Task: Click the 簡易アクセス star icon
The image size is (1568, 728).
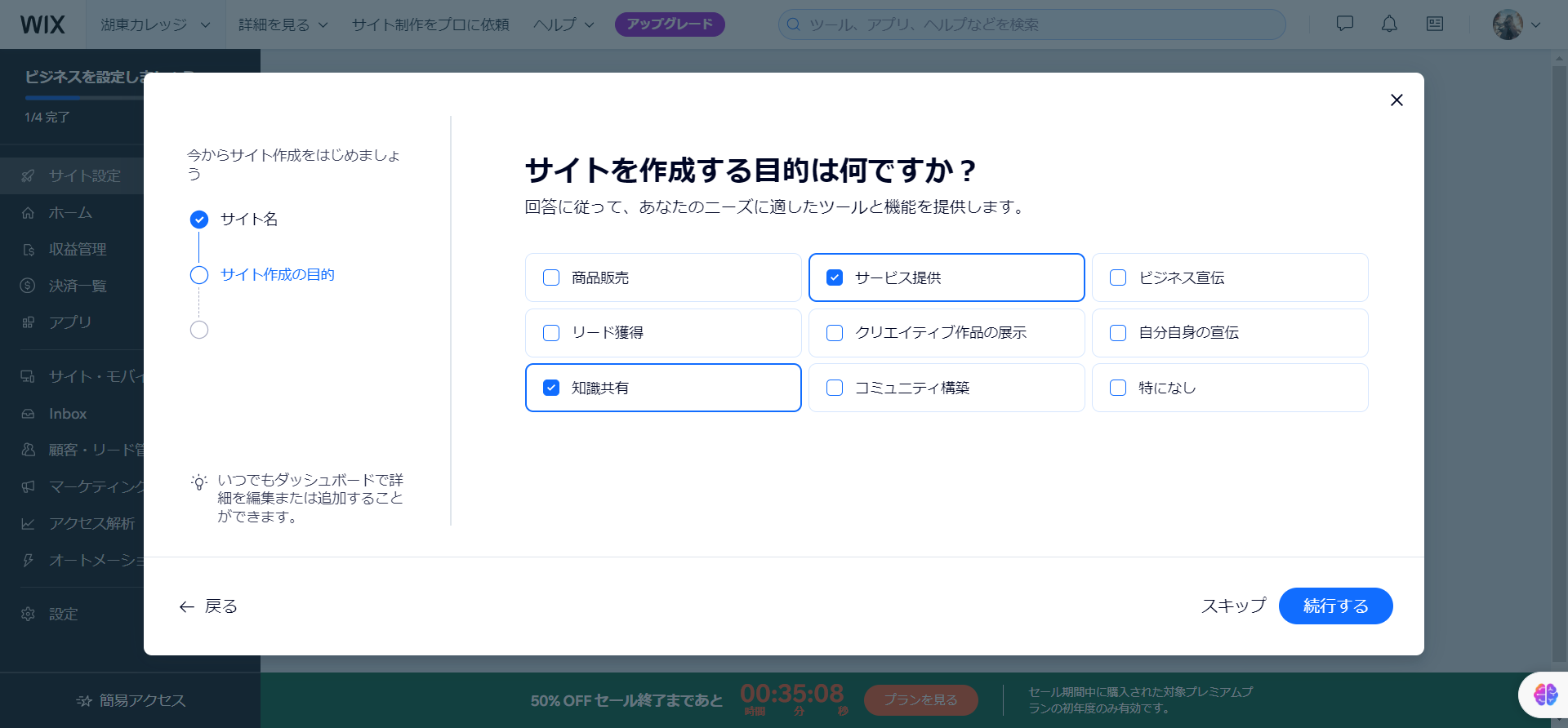Action: [83, 700]
